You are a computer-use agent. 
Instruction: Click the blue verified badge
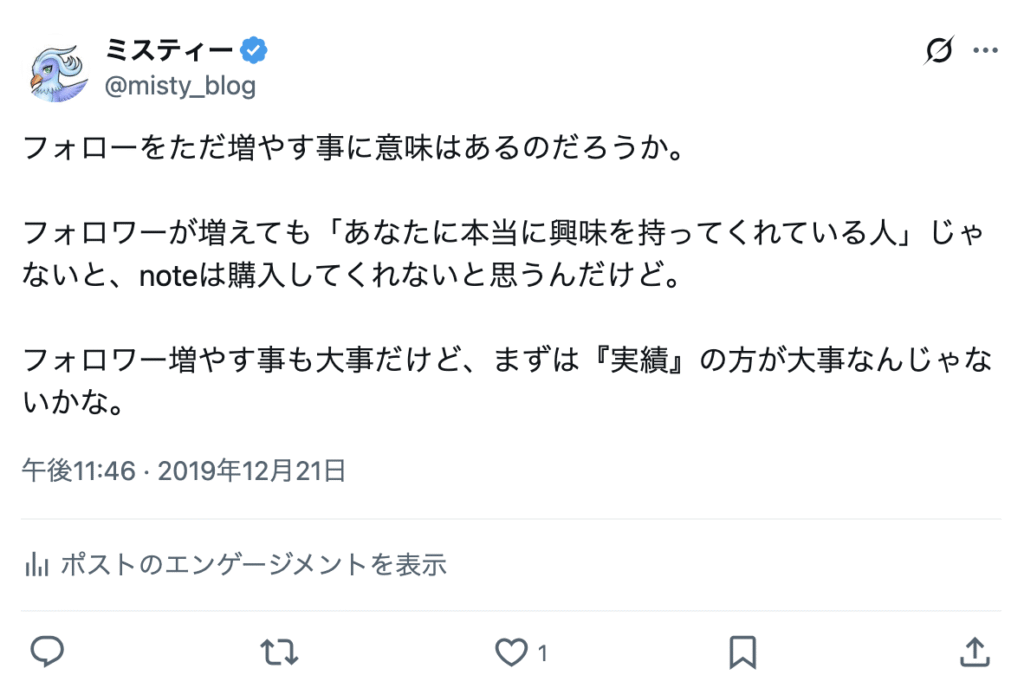tap(254, 49)
